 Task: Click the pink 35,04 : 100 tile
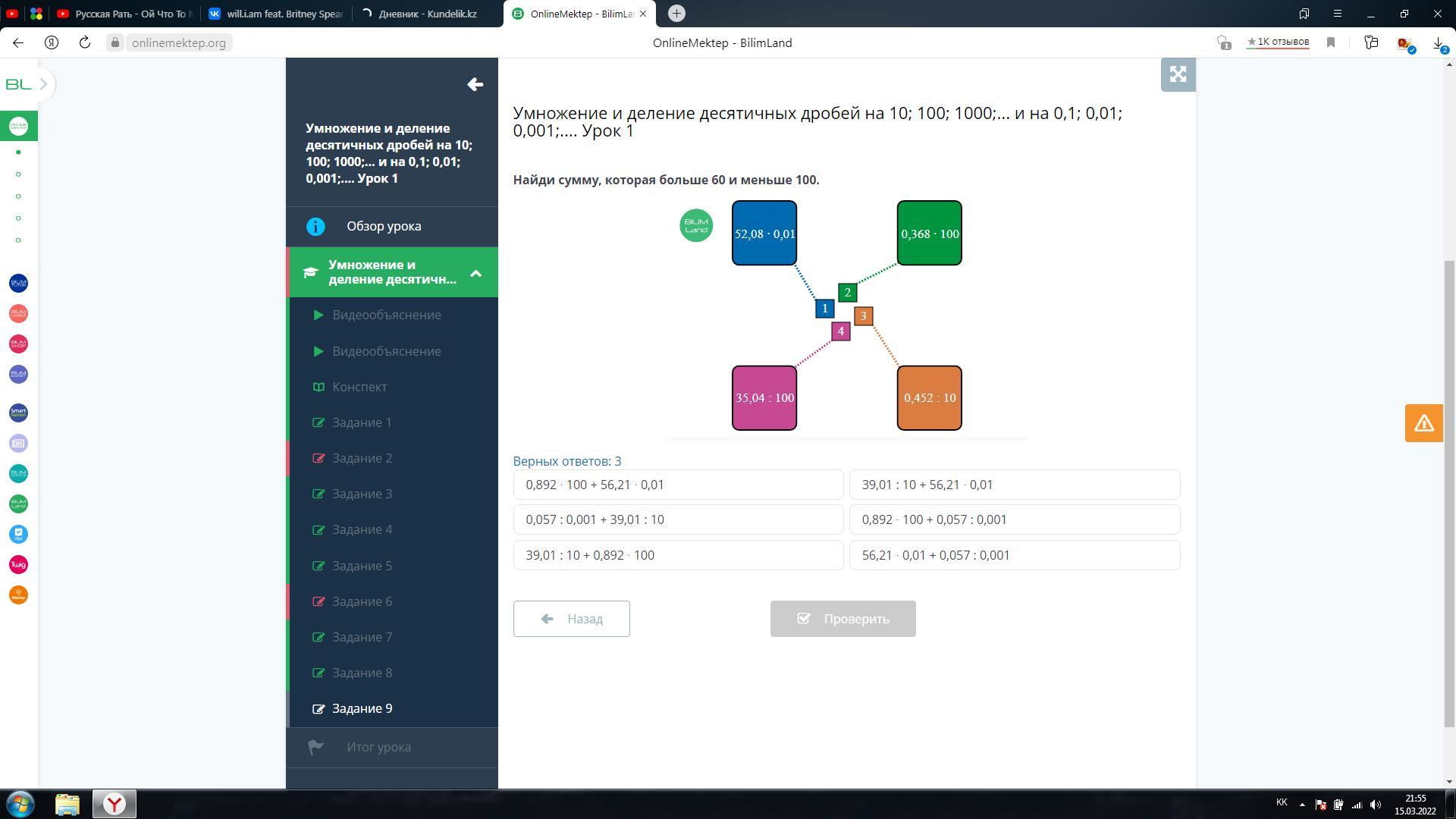(x=764, y=398)
